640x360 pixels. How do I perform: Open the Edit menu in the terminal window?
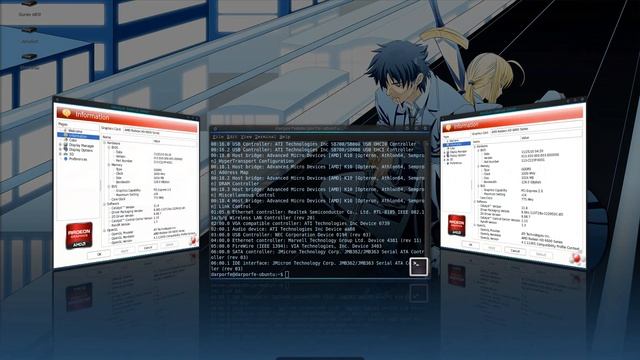(232, 137)
